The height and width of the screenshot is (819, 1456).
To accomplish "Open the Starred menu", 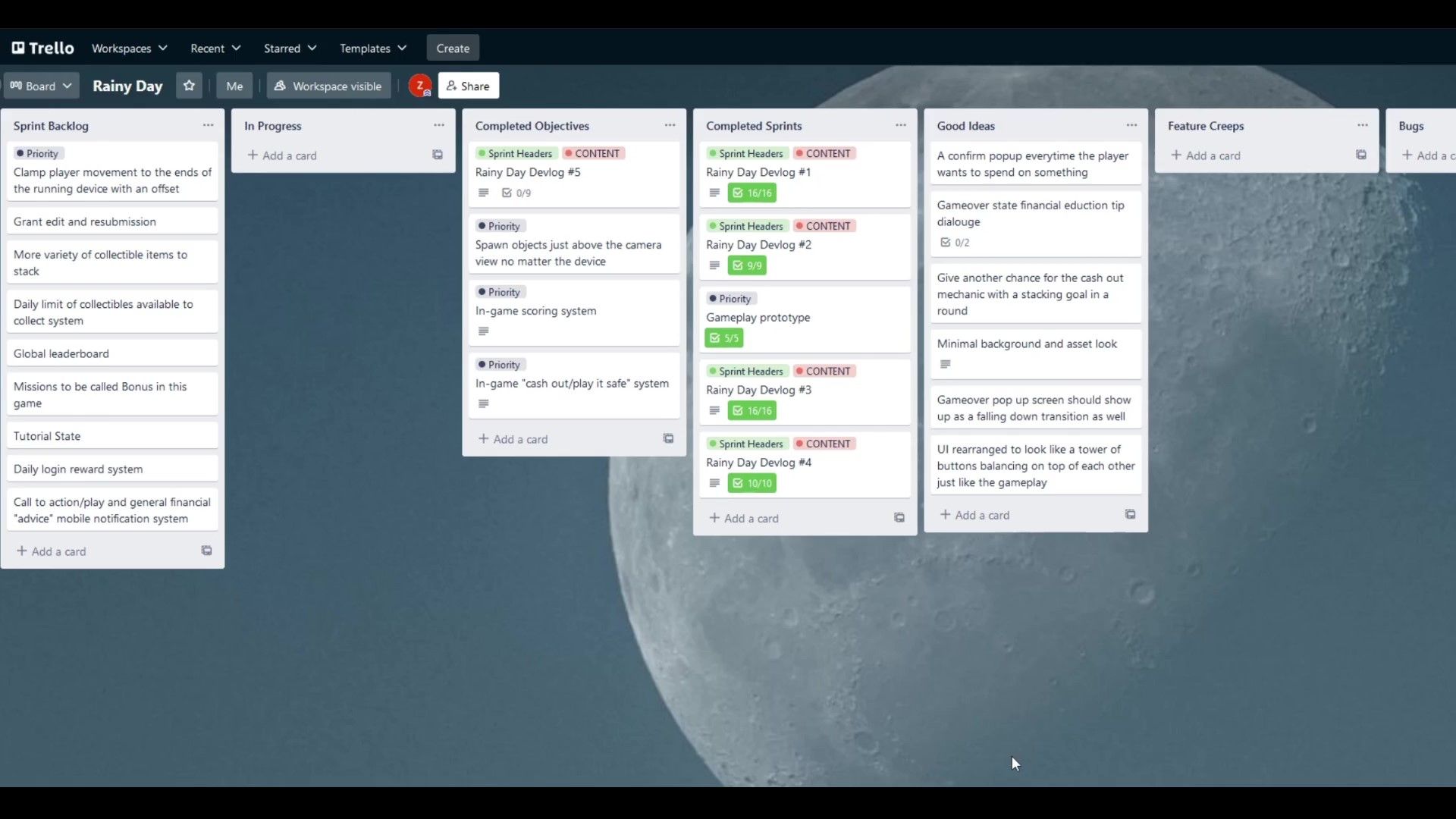I will 290,48.
